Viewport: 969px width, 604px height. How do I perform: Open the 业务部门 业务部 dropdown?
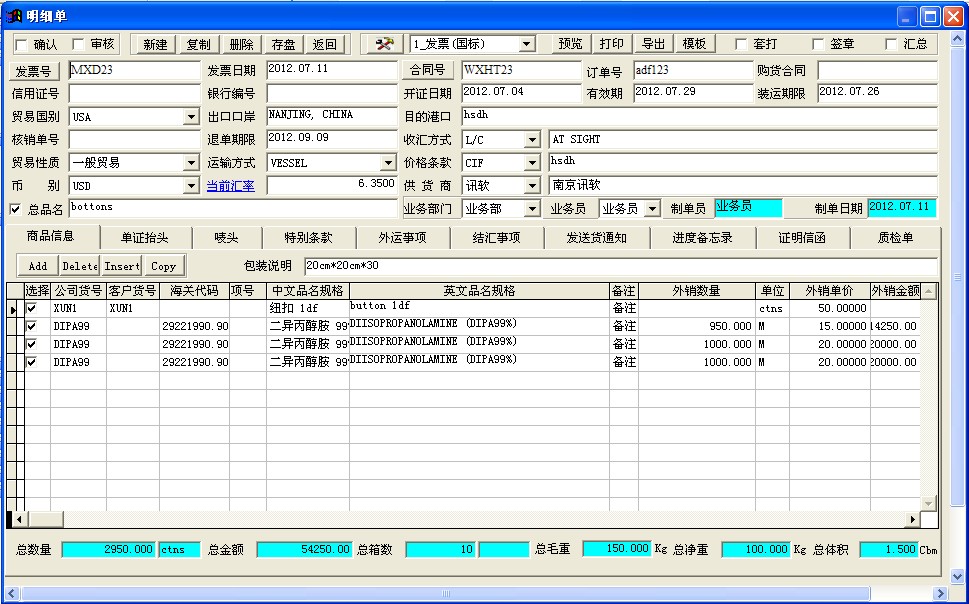pyautogui.click(x=532, y=209)
